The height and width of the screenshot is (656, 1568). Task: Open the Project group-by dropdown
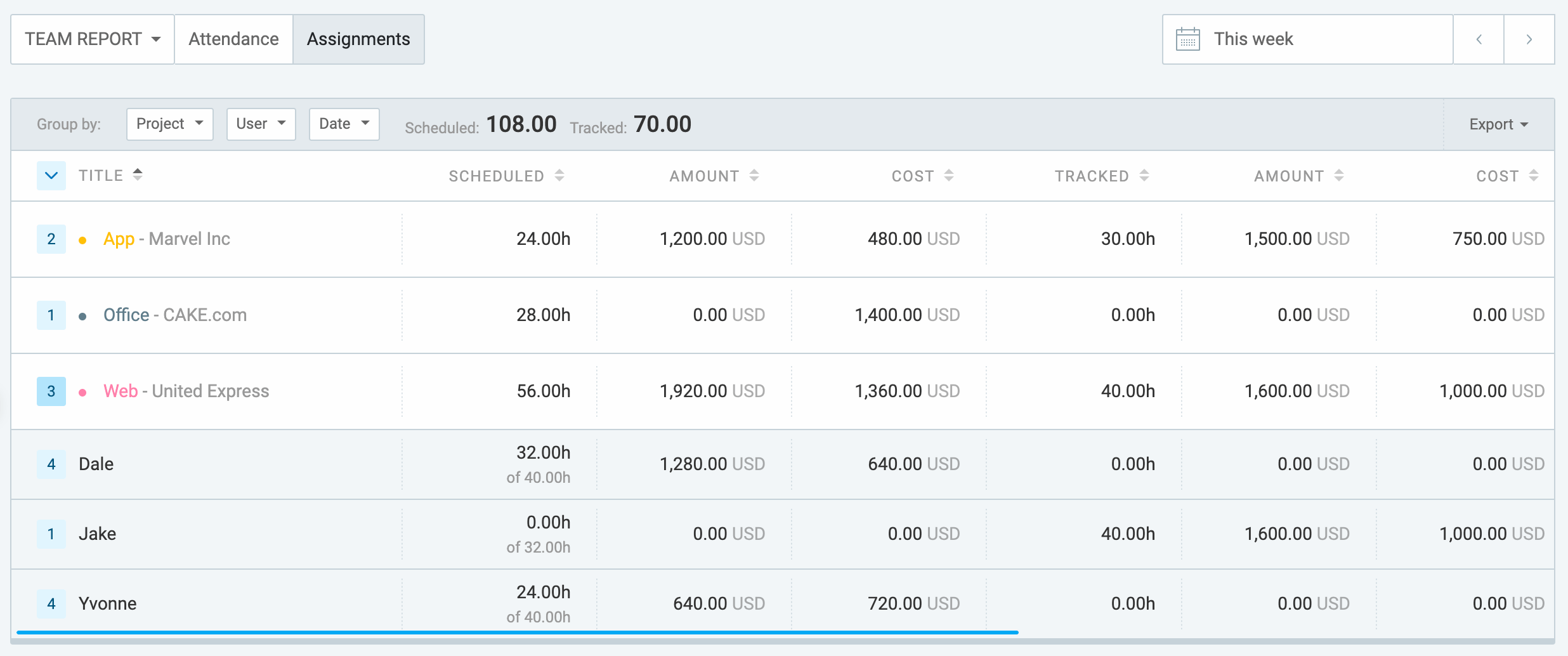pyautogui.click(x=169, y=124)
